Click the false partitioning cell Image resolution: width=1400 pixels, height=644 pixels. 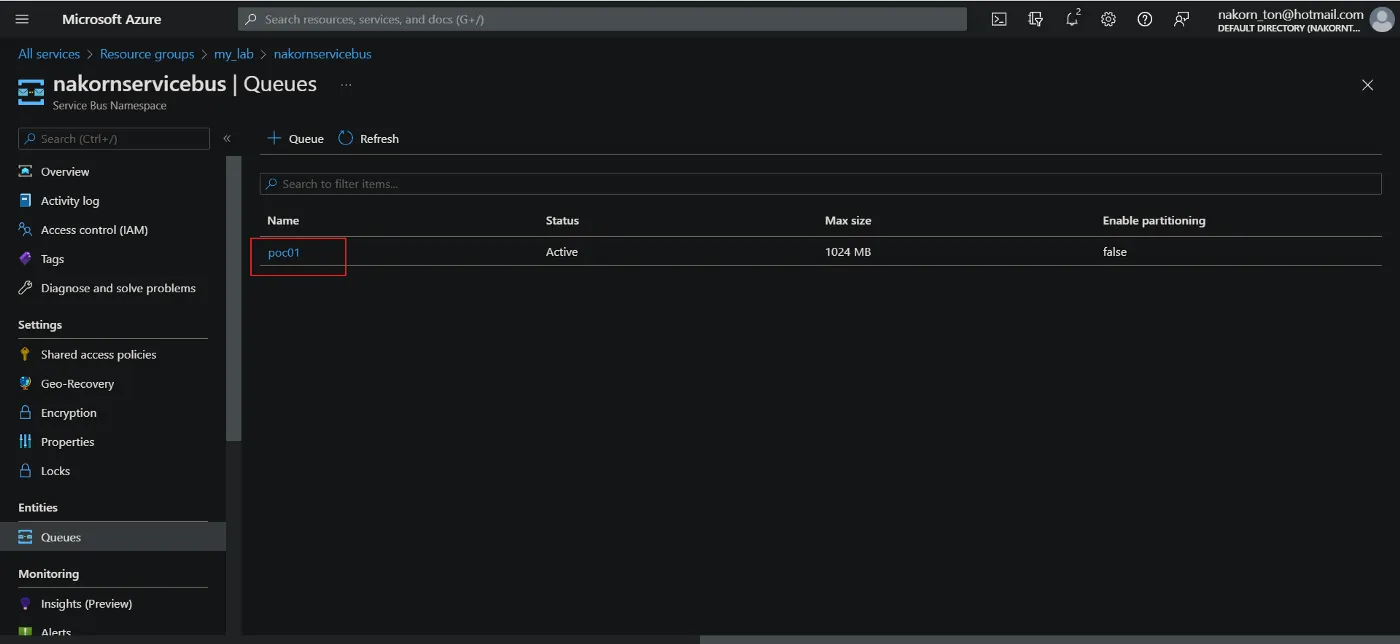pyautogui.click(x=1115, y=252)
